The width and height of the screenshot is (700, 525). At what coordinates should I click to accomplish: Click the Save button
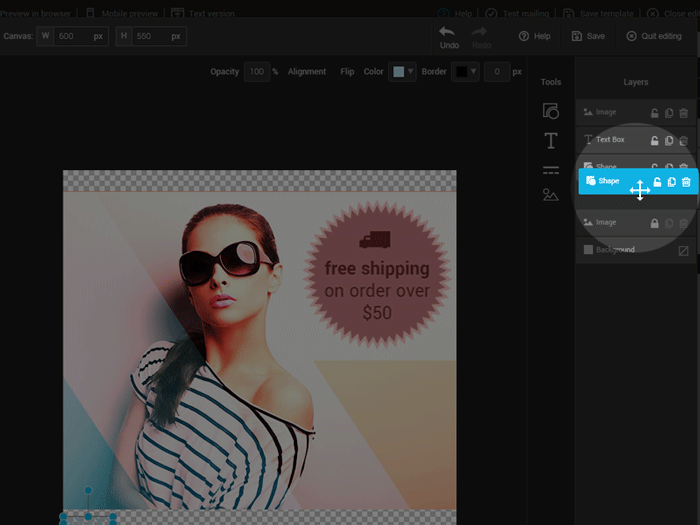(x=588, y=36)
